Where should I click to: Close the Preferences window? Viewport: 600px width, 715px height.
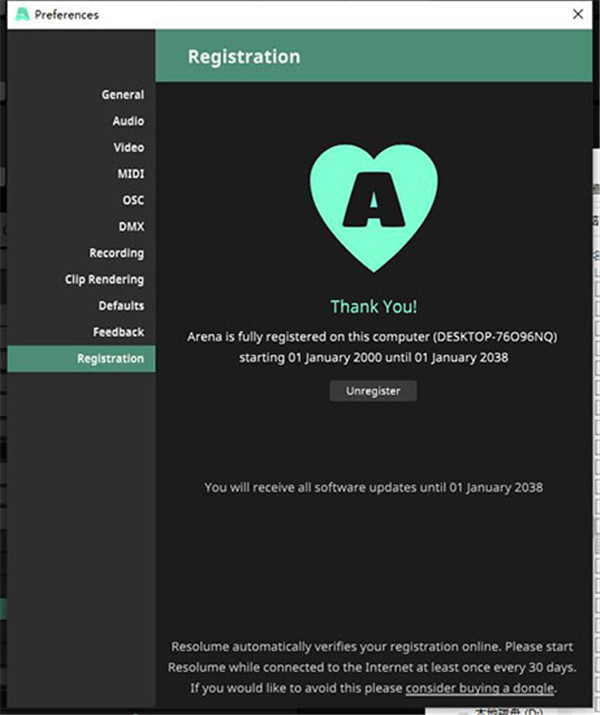click(x=578, y=15)
